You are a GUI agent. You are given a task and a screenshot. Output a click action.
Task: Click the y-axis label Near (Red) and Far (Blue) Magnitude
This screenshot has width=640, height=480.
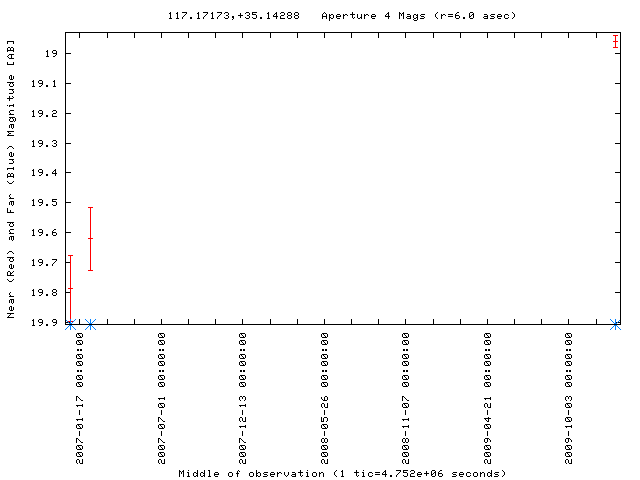coord(11,179)
